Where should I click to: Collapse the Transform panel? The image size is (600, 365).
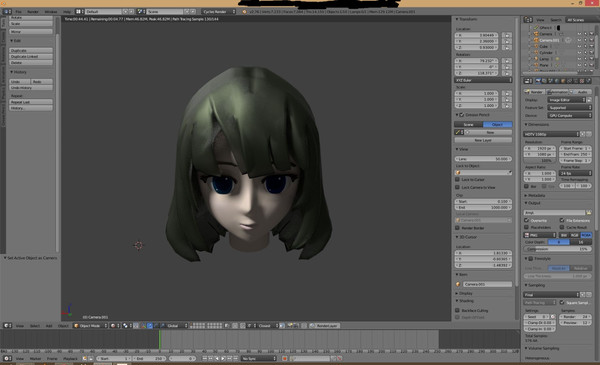(466, 19)
